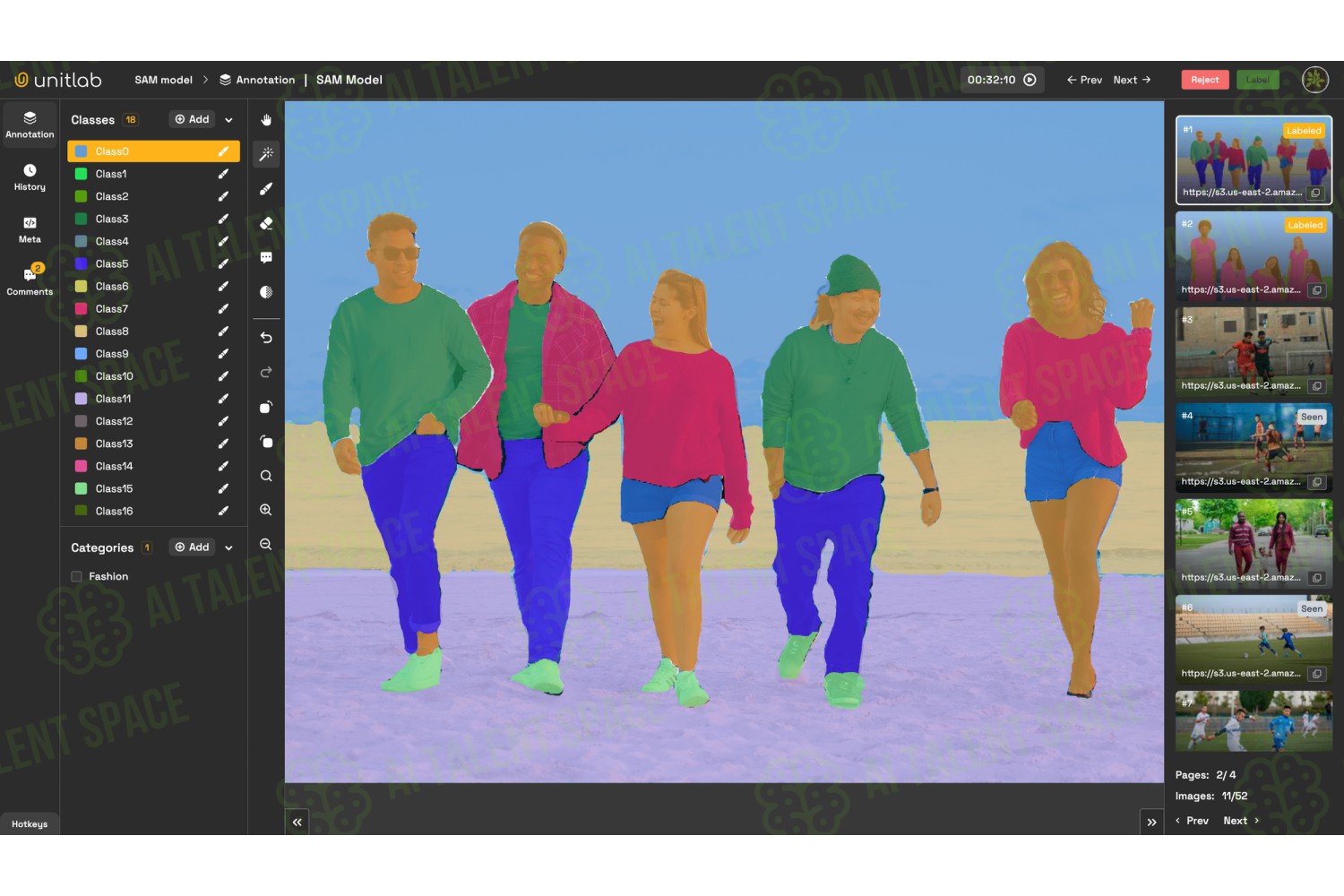Screen dimensions: 1344x896
Task: Go to the previous image via top Prev
Action: 1084,80
